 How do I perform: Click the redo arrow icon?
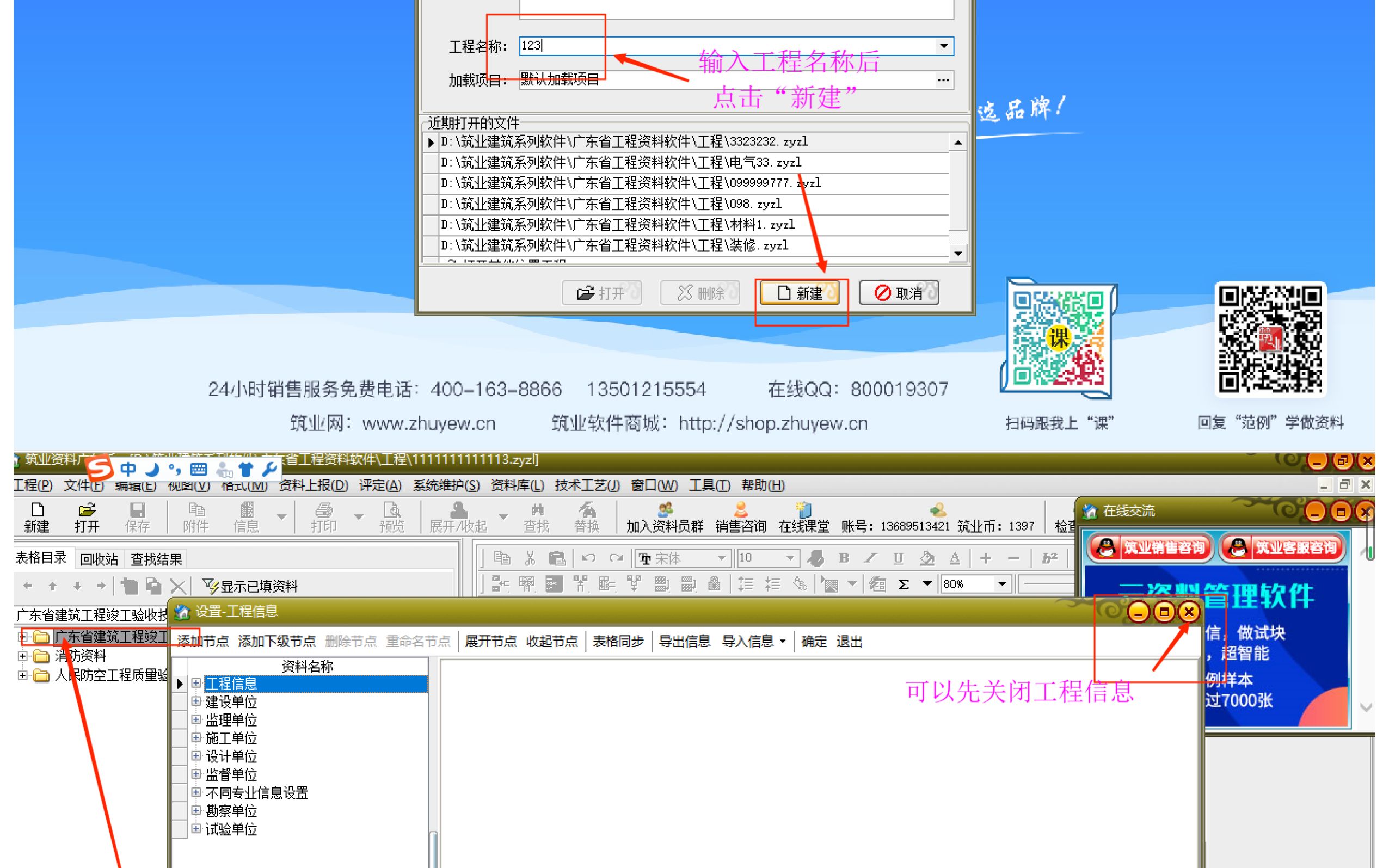[616, 557]
